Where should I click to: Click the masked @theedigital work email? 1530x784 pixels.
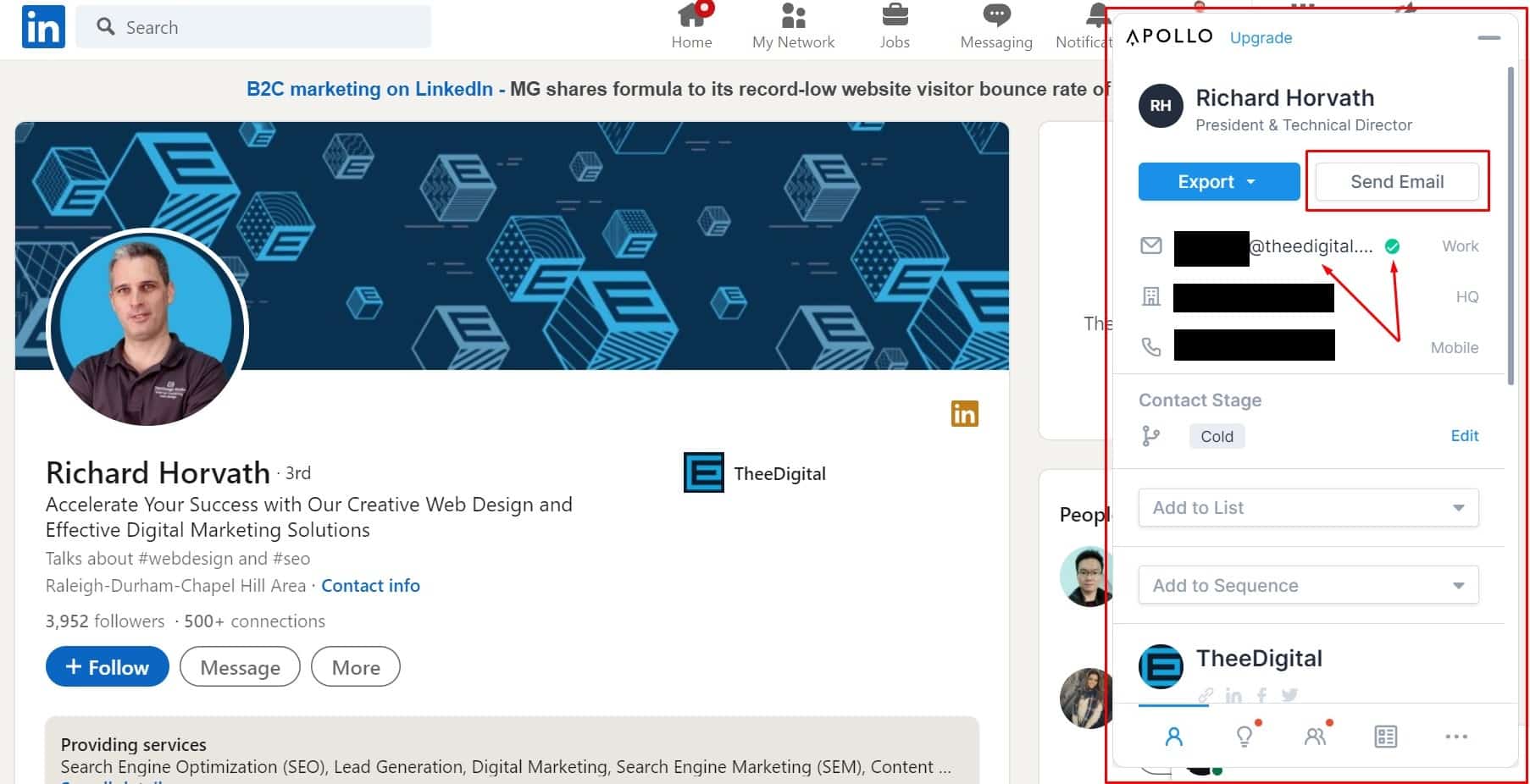point(1273,247)
